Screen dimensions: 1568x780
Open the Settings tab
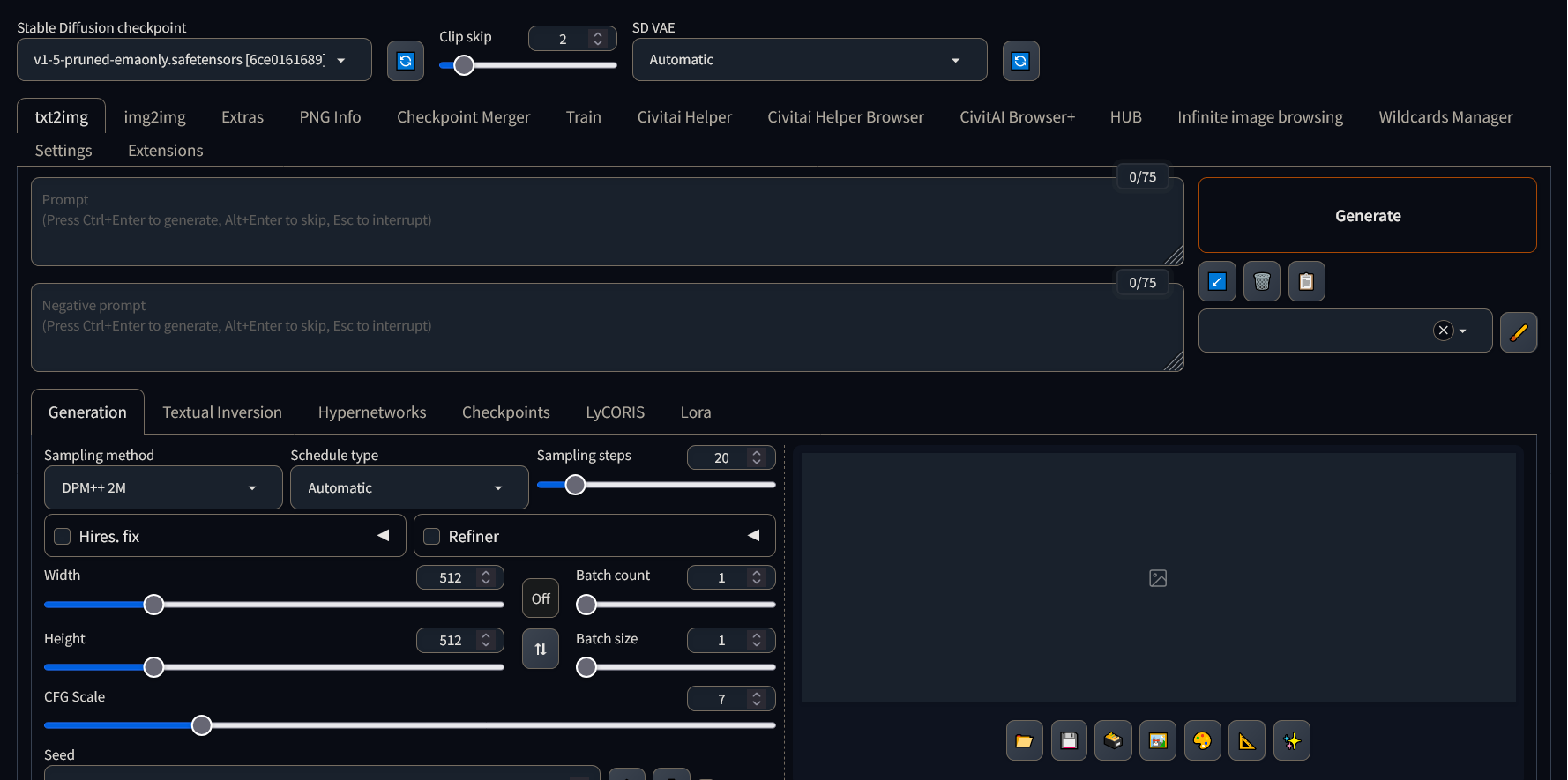coord(63,151)
